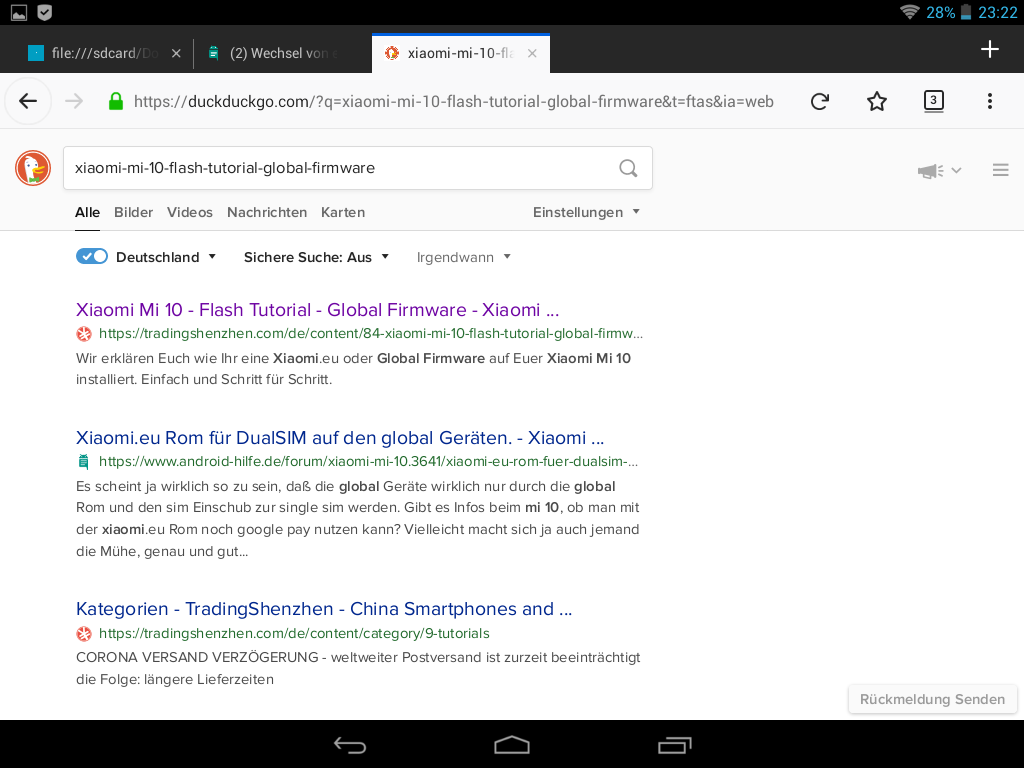The width and height of the screenshot is (1024, 768).
Task: Tap the Android home navigation button
Action: click(512, 744)
